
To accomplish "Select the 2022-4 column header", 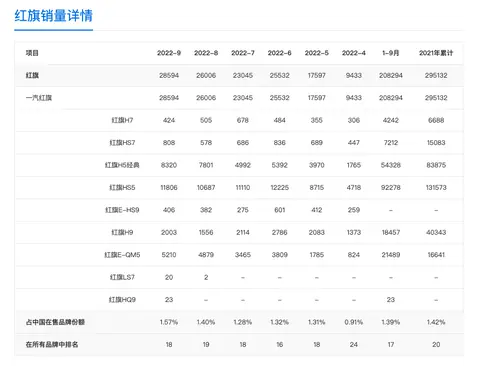I will click(x=354, y=53).
